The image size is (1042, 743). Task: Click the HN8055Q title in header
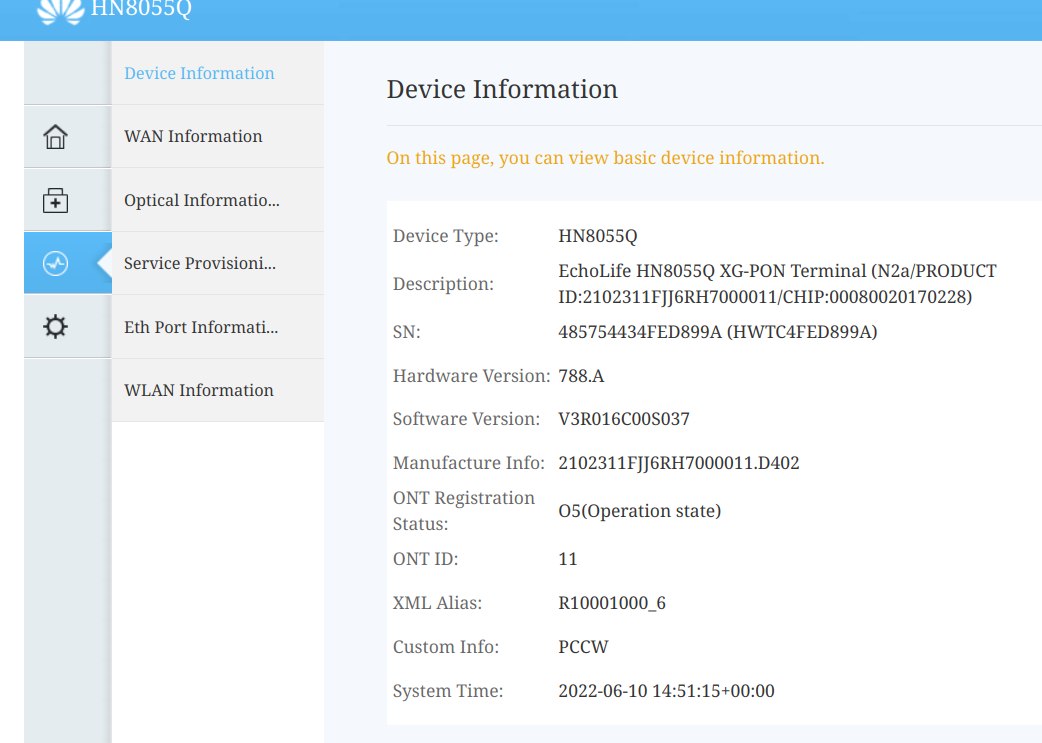tap(141, 9)
